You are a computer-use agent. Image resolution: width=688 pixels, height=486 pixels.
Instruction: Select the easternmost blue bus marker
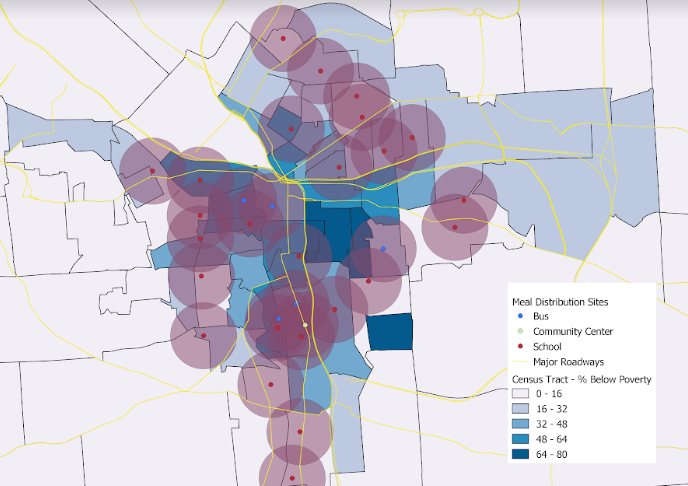pyautogui.click(x=383, y=249)
